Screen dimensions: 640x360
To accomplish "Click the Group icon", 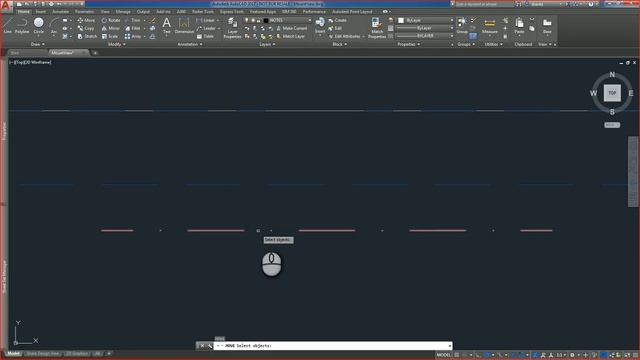I will (x=462, y=25).
